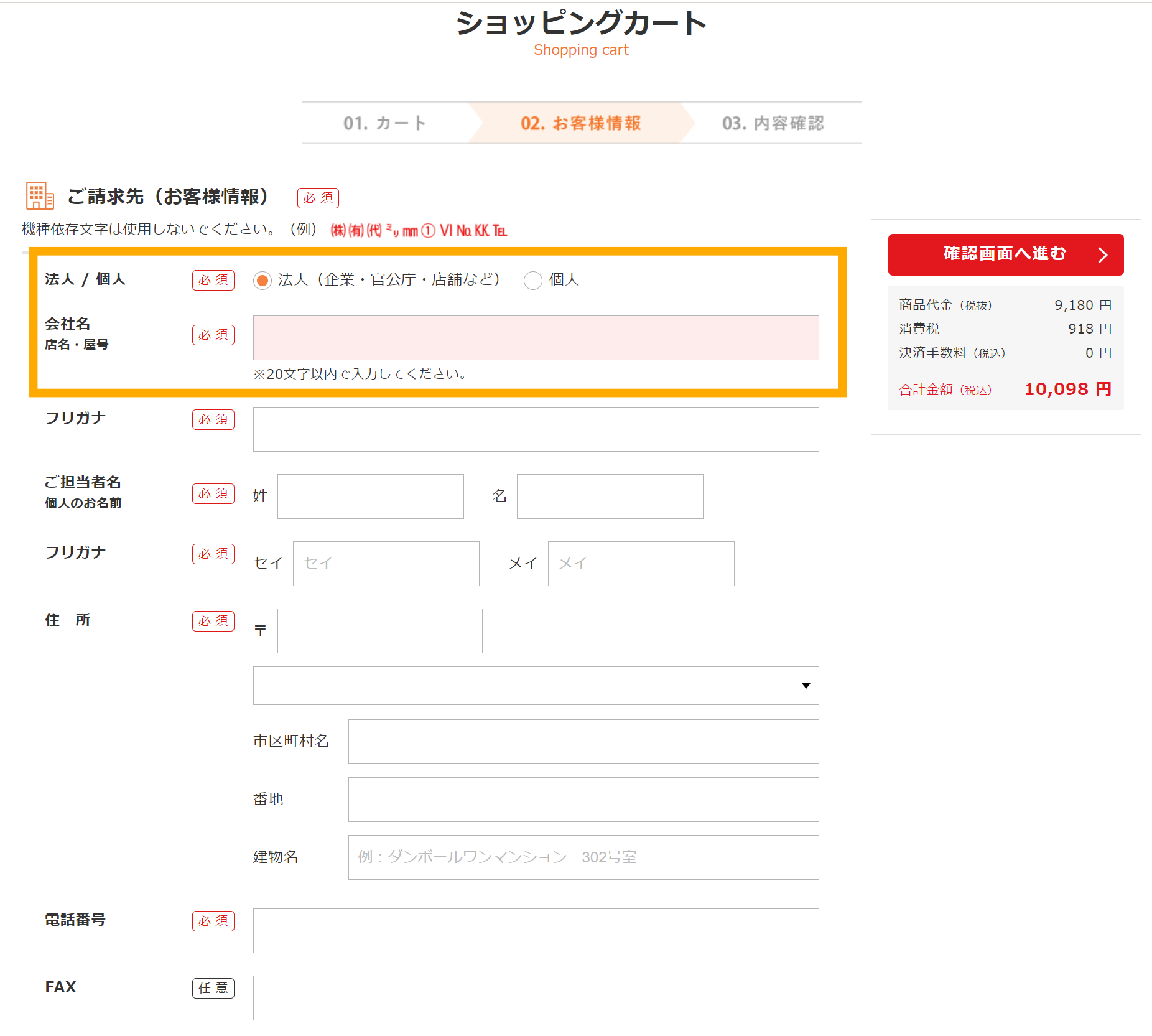Click the 電話番号 input field
Image resolution: width=1152 pixels, height=1036 pixels.
pyautogui.click(x=536, y=931)
